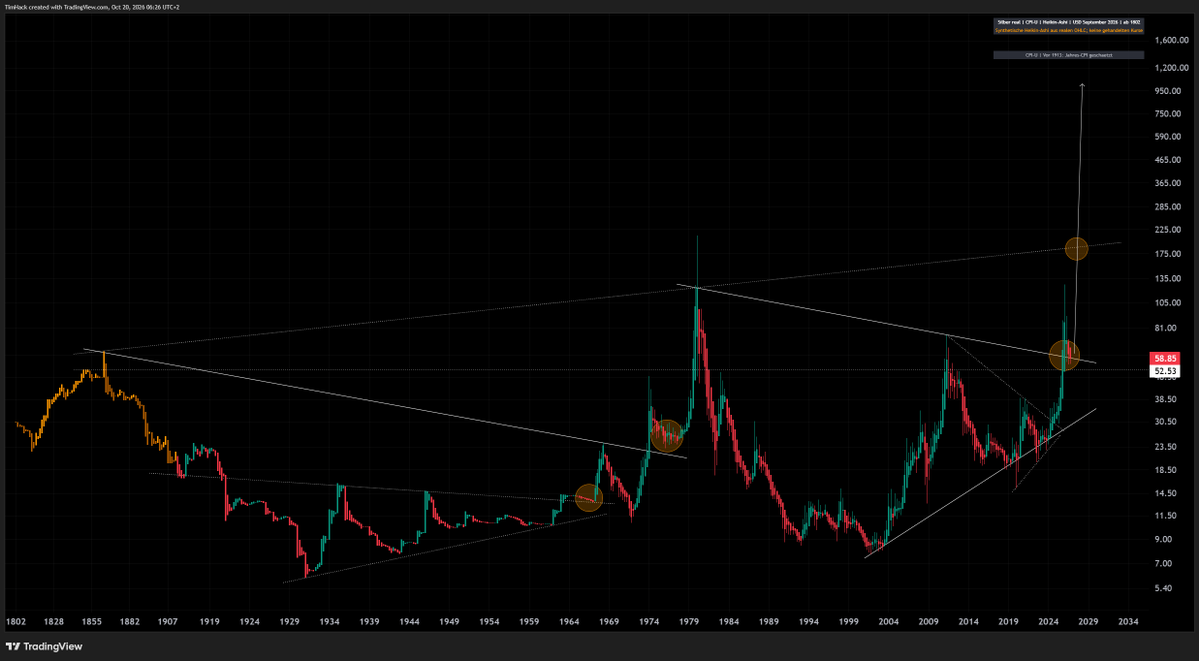Click the 'Silber real | CPI-U | Heikin-Ashi' title label

1068,22
